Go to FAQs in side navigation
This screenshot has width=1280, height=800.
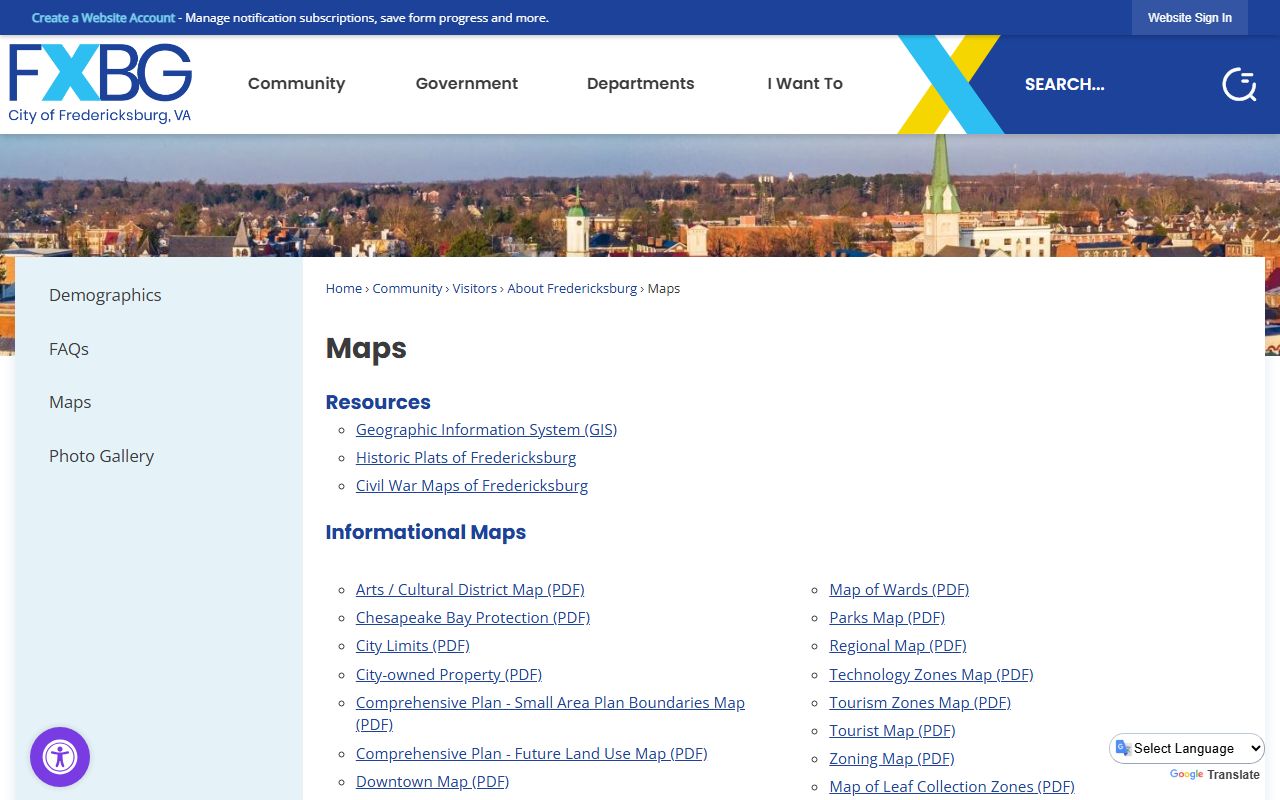pos(69,349)
